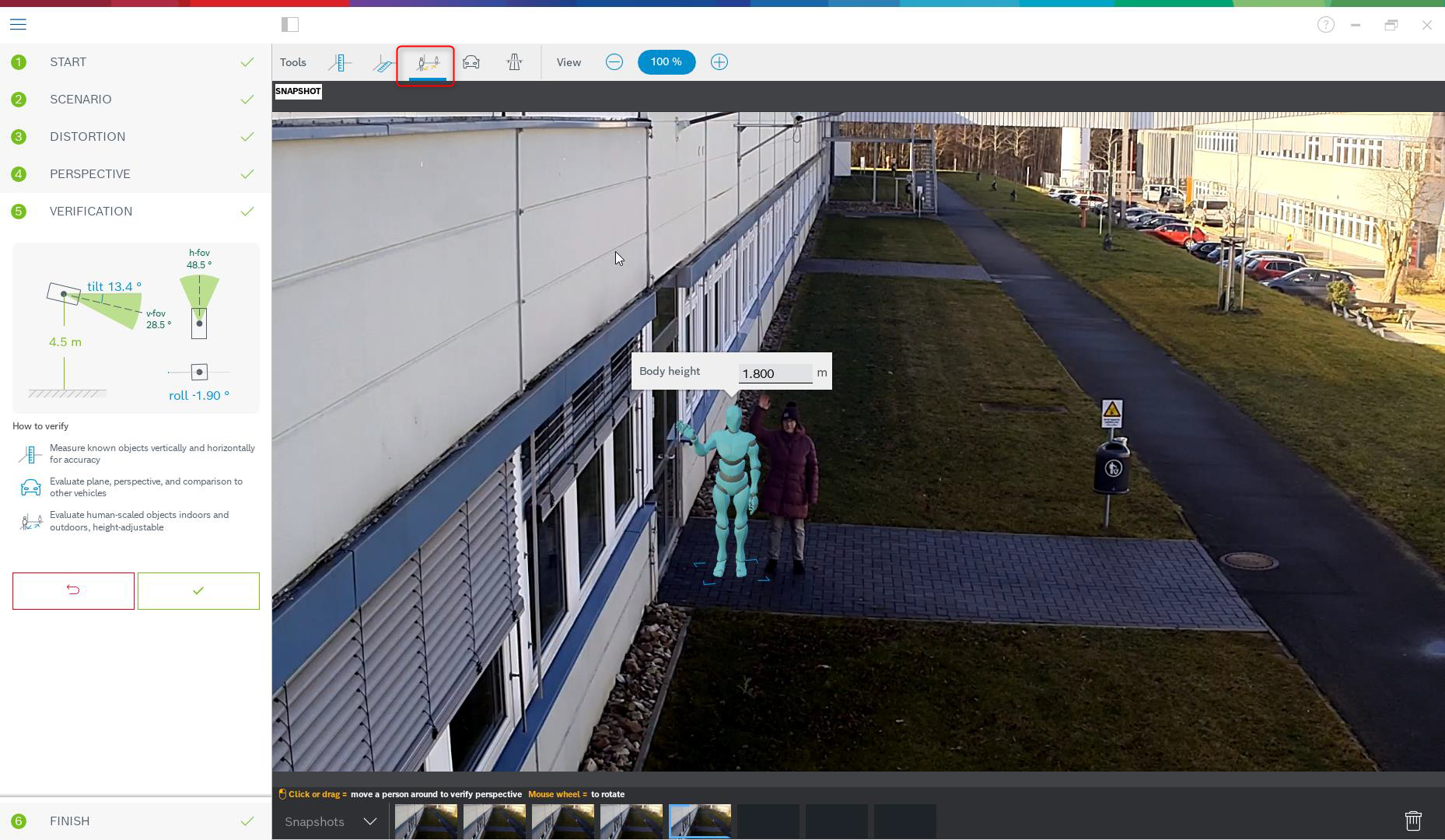Open the VERIFICATION step
The width and height of the screenshot is (1445, 840).
point(135,212)
